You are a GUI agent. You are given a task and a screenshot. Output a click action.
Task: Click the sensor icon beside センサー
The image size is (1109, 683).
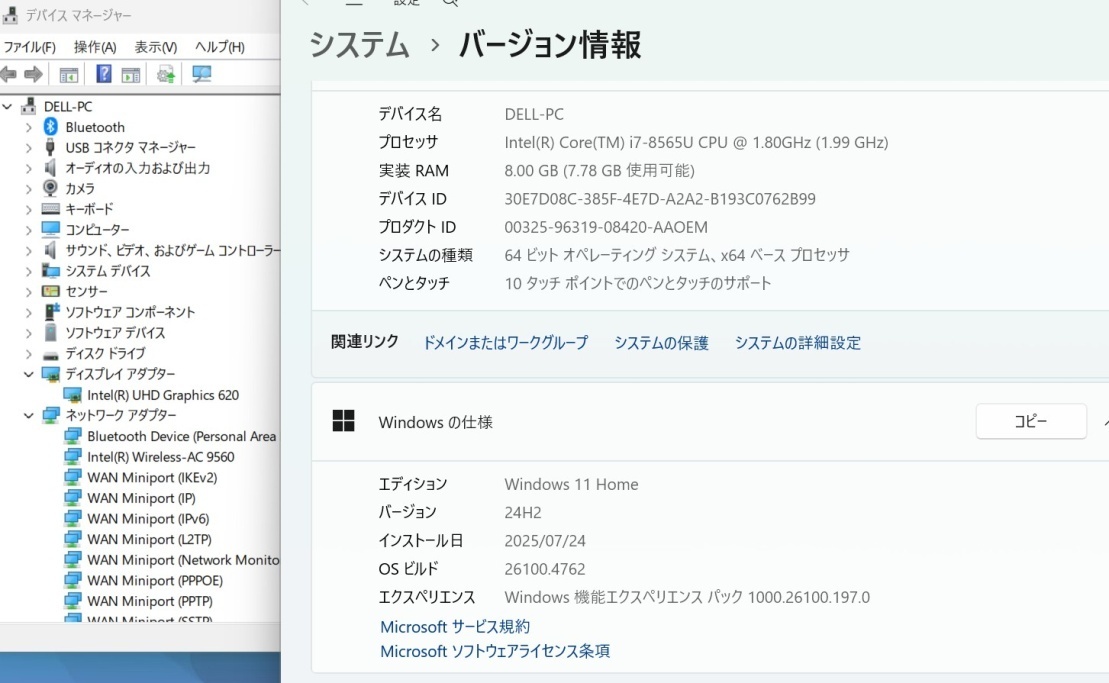click(x=50, y=291)
